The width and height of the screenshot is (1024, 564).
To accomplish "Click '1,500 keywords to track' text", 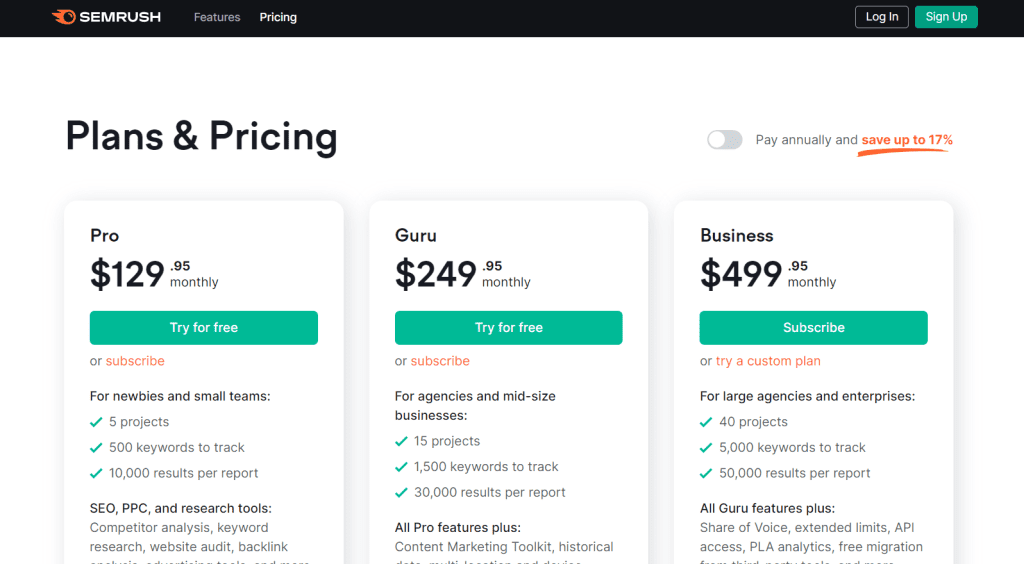I will [486, 467].
